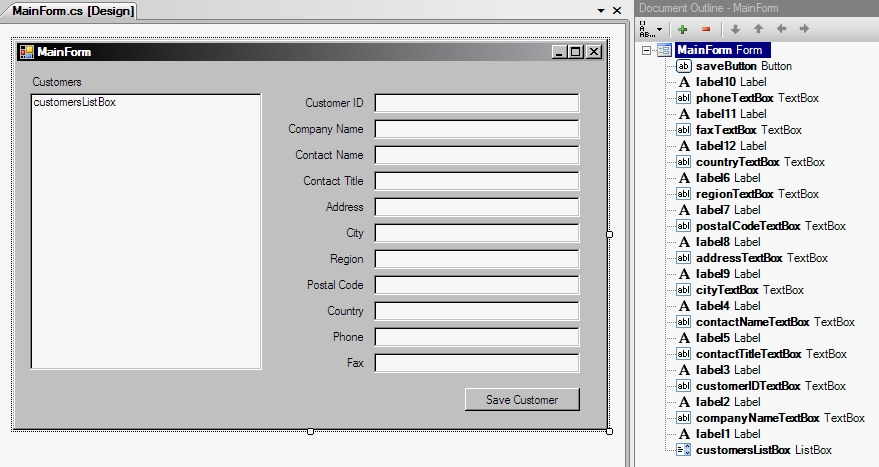This screenshot has width=879, height=467.
Task: Click the red minus icon in Document Outline toolbar
Action: 706,29
